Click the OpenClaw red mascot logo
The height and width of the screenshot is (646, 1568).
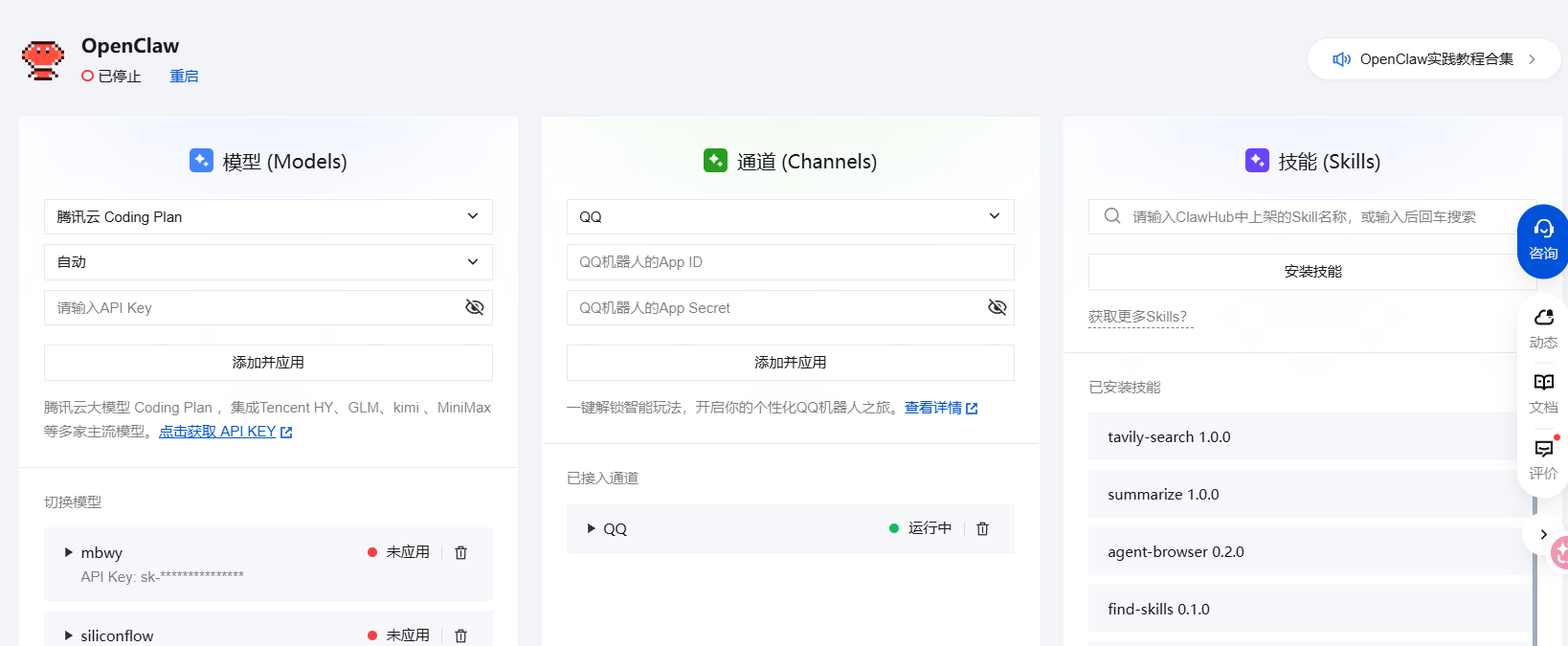(x=43, y=60)
